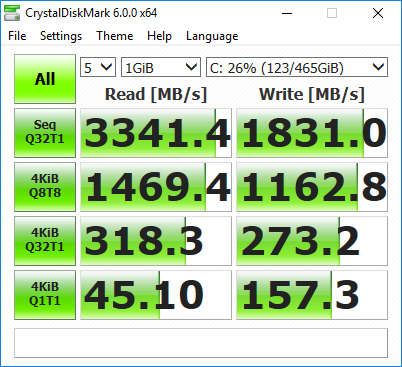Start the Seq Q32T1 test
Image resolution: width=402 pixels, height=367 pixels.
tap(45, 133)
